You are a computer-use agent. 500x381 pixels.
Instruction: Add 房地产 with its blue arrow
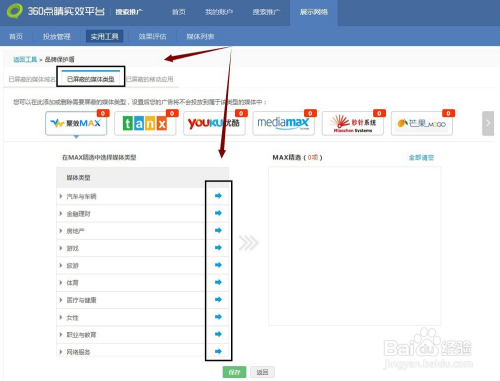(x=218, y=230)
